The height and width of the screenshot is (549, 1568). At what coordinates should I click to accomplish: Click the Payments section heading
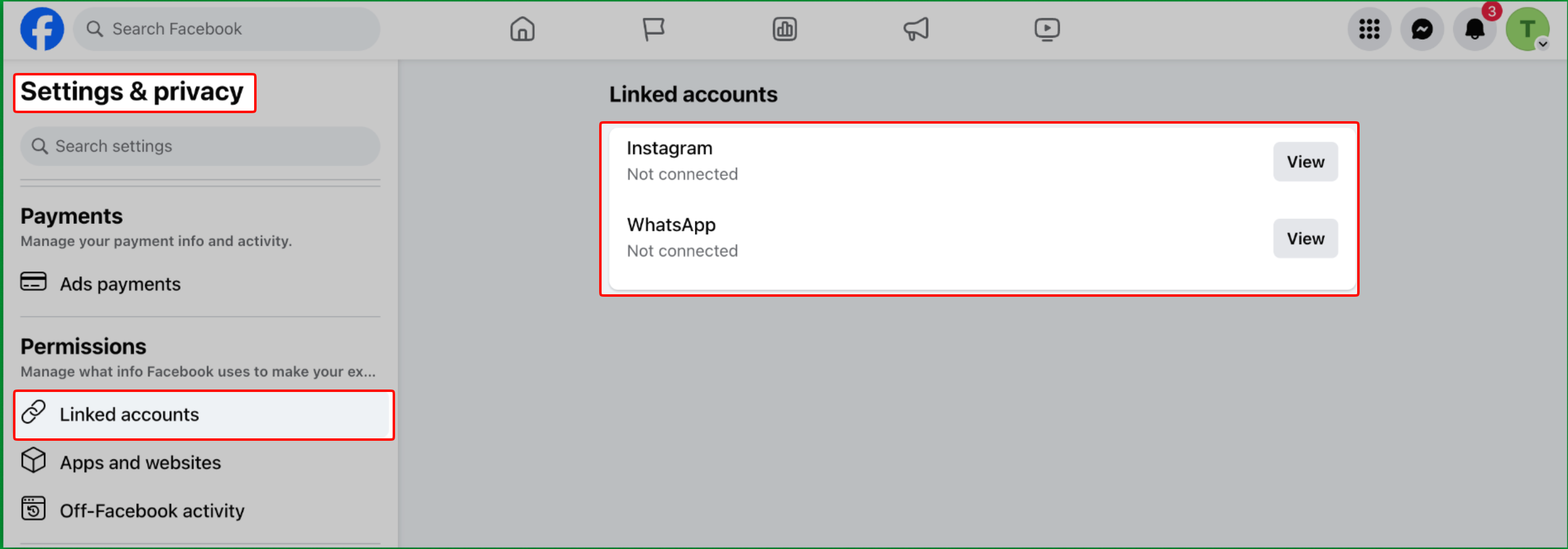[72, 216]
